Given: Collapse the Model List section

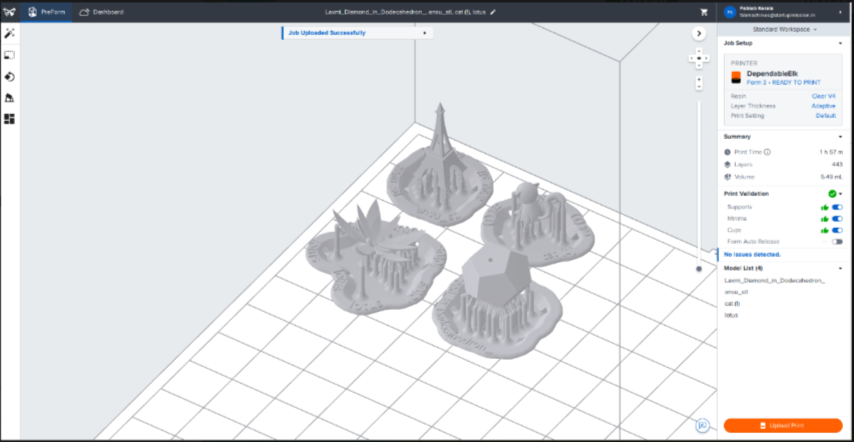Looking at the screenshot, I should click(840, 268).
